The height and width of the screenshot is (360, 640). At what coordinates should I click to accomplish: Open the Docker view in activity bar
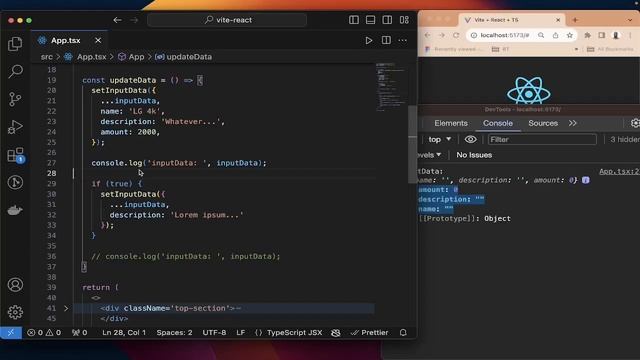click(15, 210)
